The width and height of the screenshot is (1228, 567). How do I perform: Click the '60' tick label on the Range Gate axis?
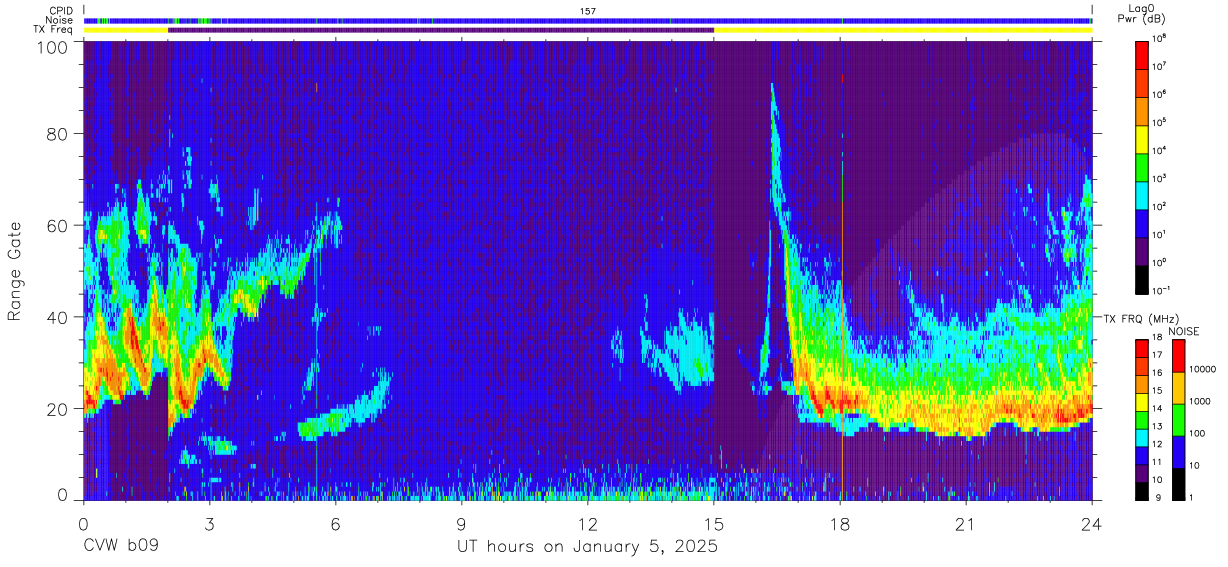tap(56, 226)
